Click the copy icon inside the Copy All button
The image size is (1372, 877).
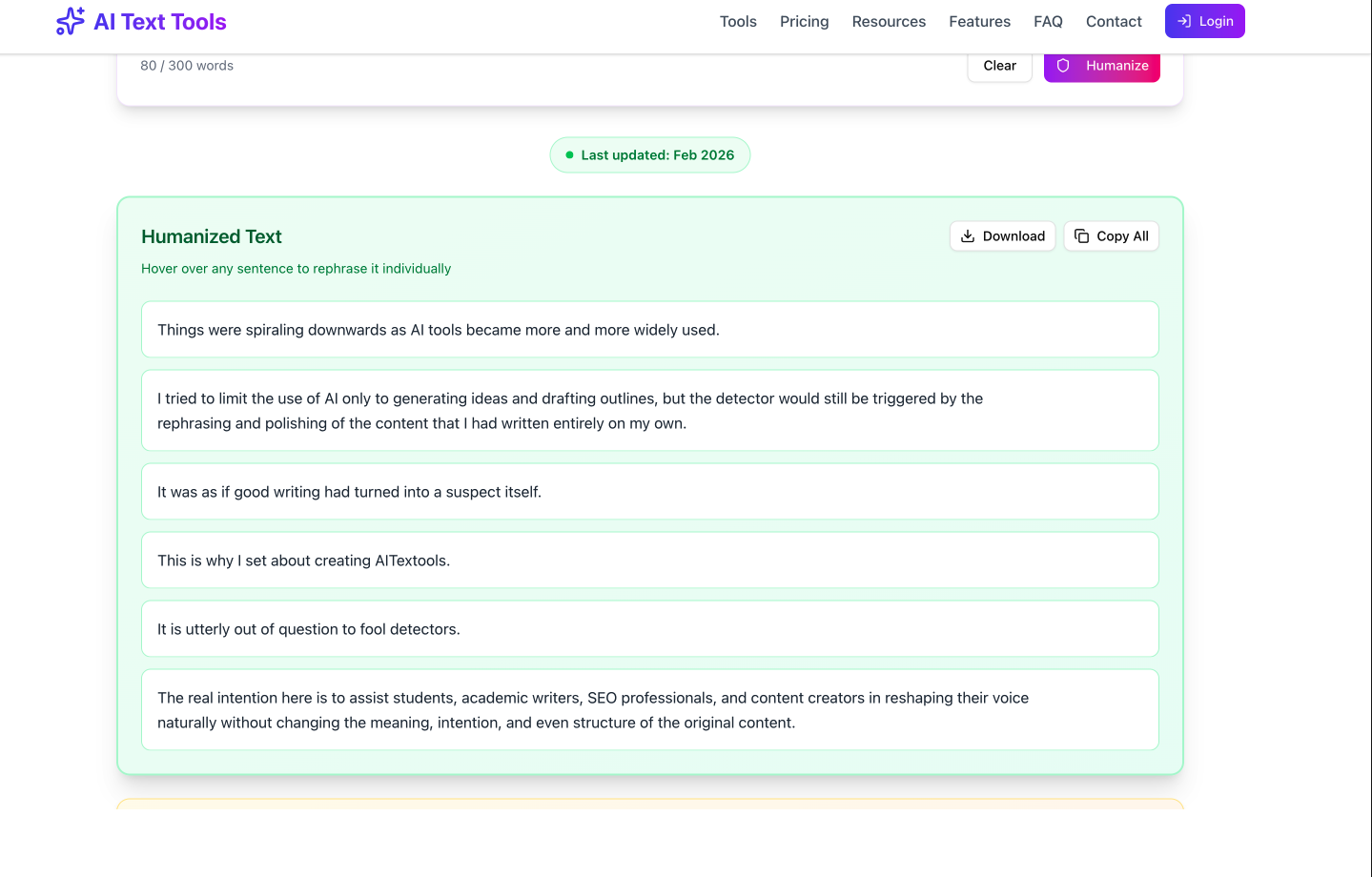click(x=1081, y=235)
